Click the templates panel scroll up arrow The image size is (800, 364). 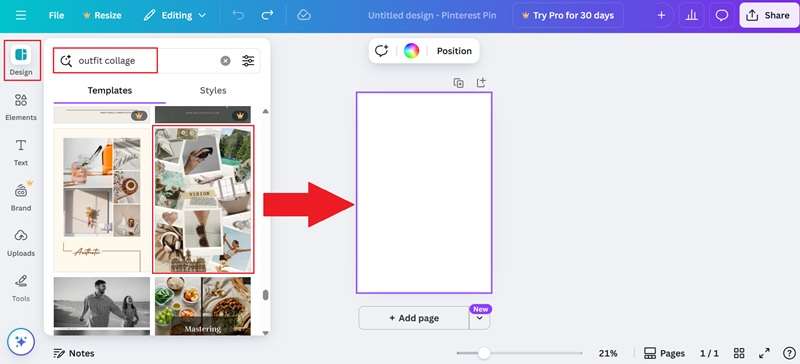[265, 111]
